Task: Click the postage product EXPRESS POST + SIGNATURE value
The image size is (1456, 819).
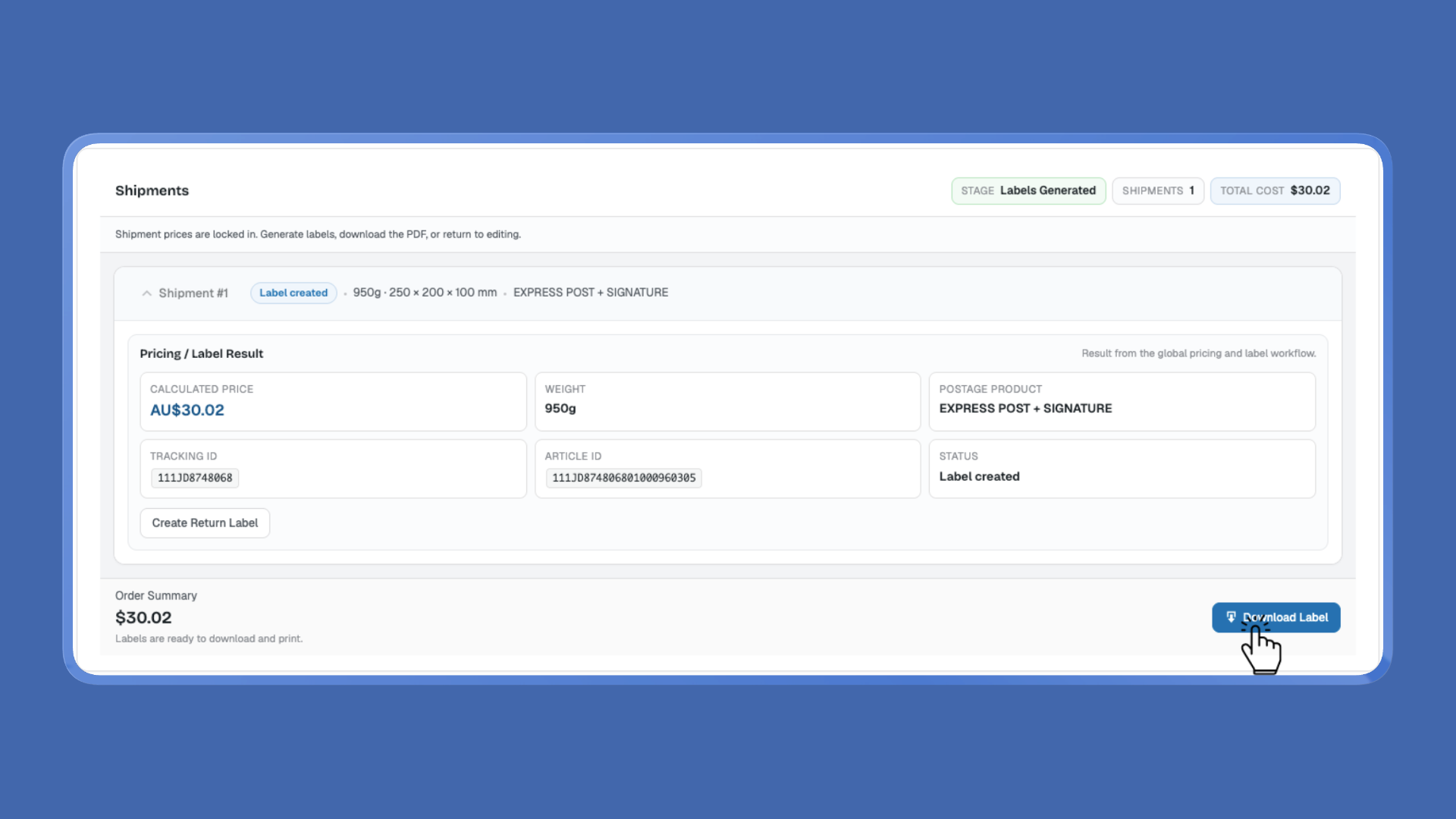Action: point(1025,408)
